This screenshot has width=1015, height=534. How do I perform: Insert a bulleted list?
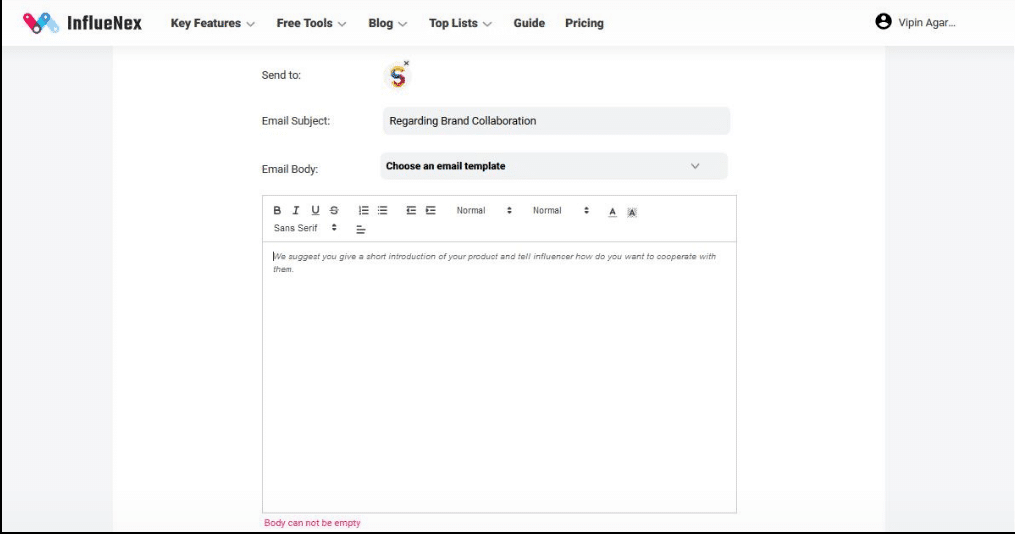383,210
